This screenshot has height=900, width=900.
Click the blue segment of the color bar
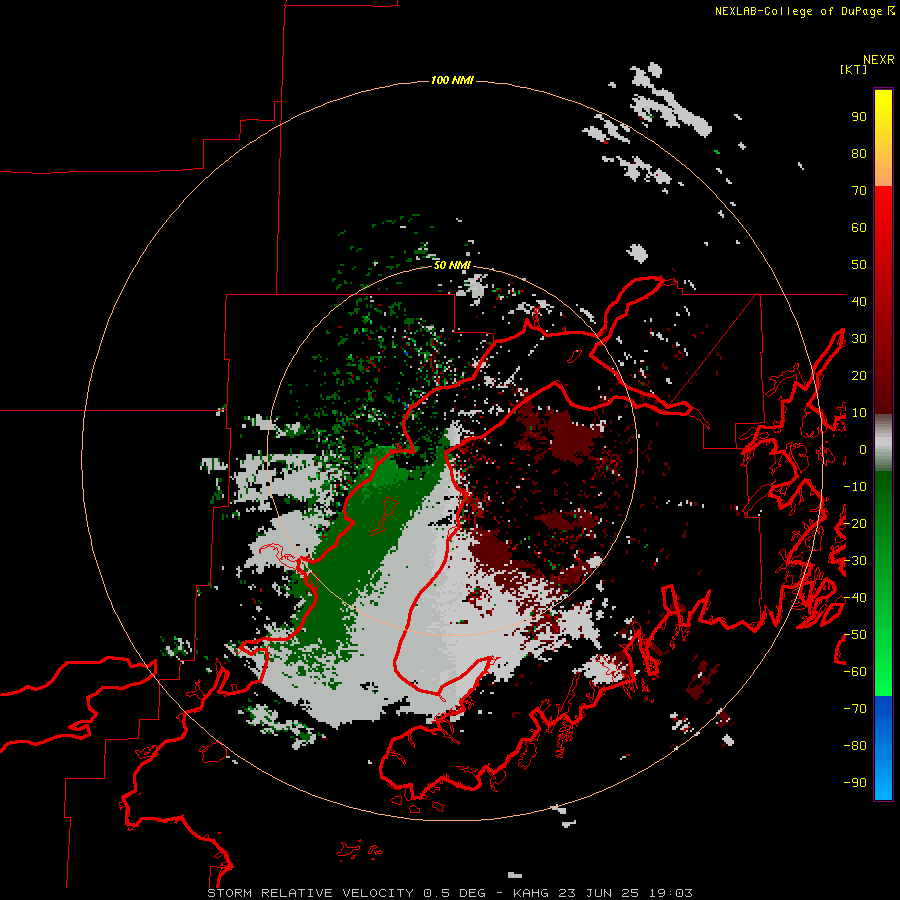coord(883,748)
